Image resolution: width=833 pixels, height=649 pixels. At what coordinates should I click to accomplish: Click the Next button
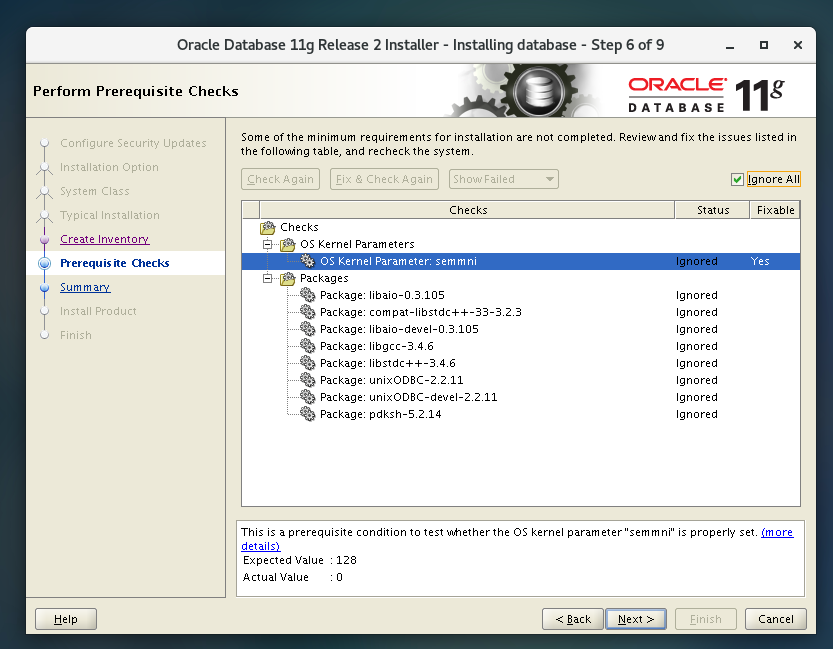pos(636,619)
